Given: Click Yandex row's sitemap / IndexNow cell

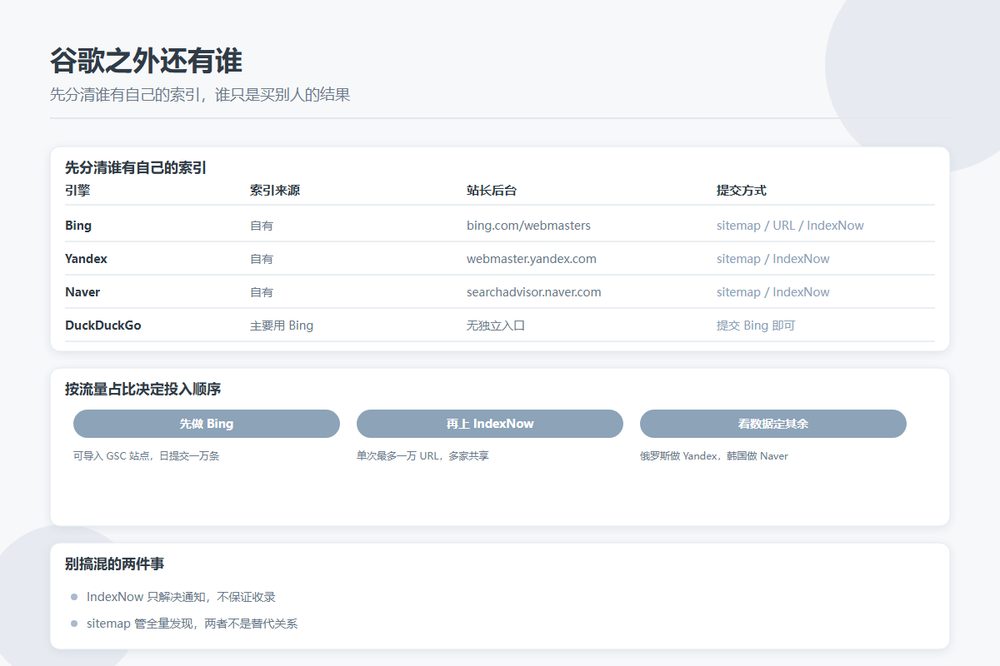Looking at the screenshot, I should coord(773,258).
